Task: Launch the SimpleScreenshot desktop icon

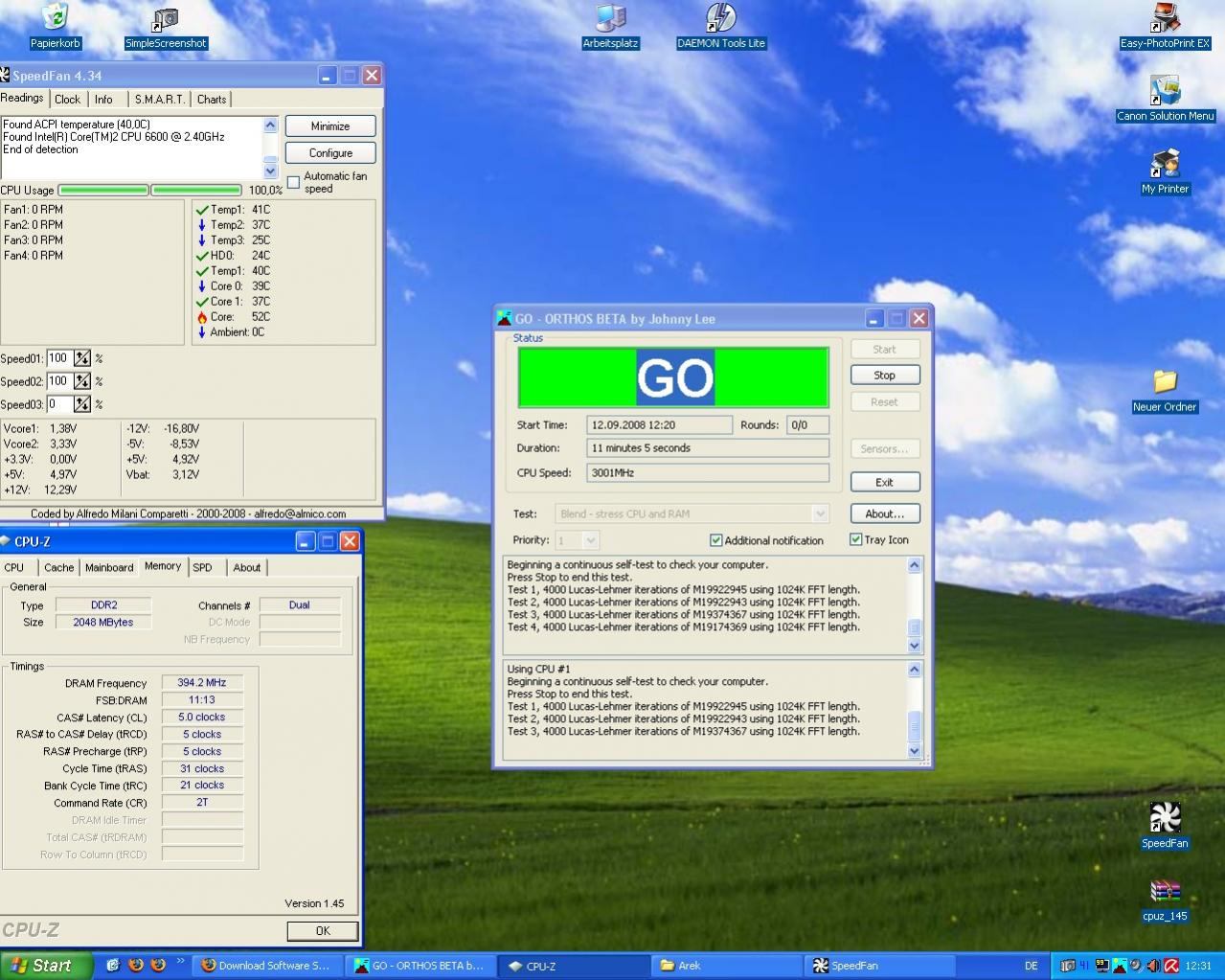Action: 166,27
